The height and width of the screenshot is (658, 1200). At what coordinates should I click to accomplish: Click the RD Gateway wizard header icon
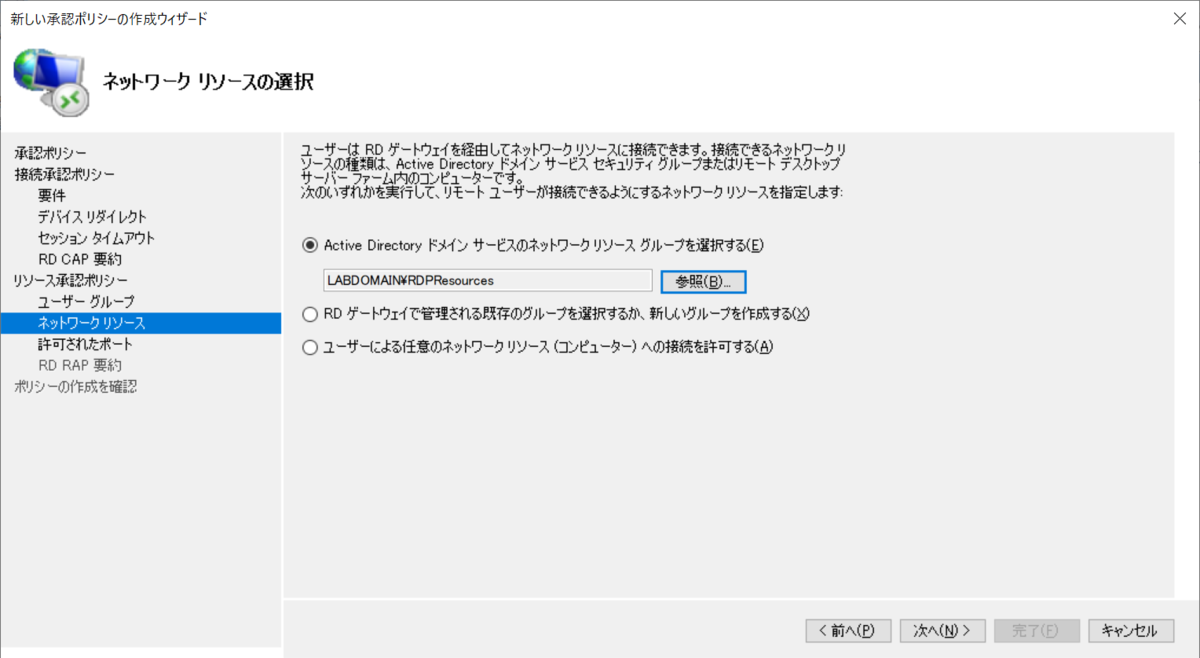[52, 83]
